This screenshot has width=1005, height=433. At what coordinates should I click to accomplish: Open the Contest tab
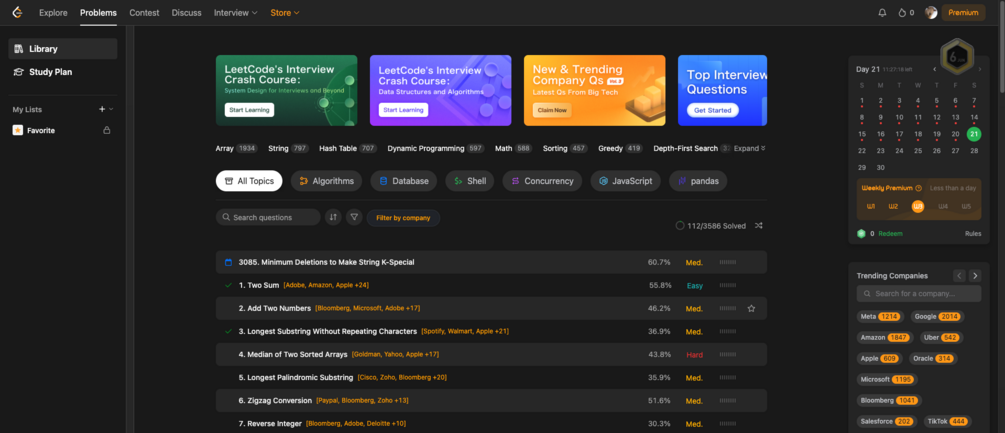pyautogui.click(x=144, y=13)
